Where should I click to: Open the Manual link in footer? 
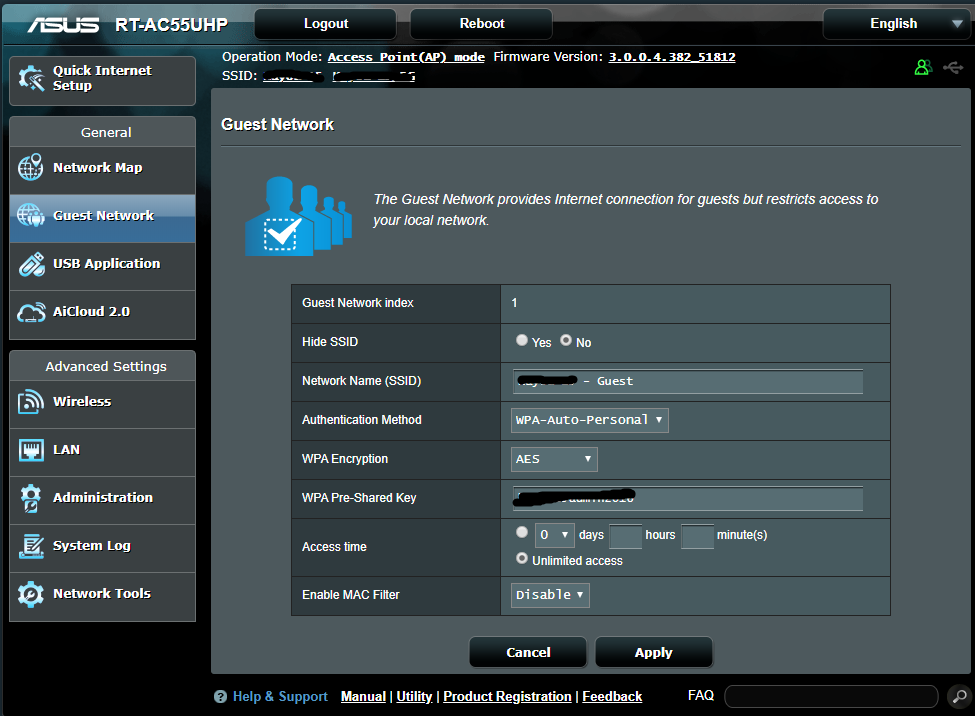pos(363,697)
